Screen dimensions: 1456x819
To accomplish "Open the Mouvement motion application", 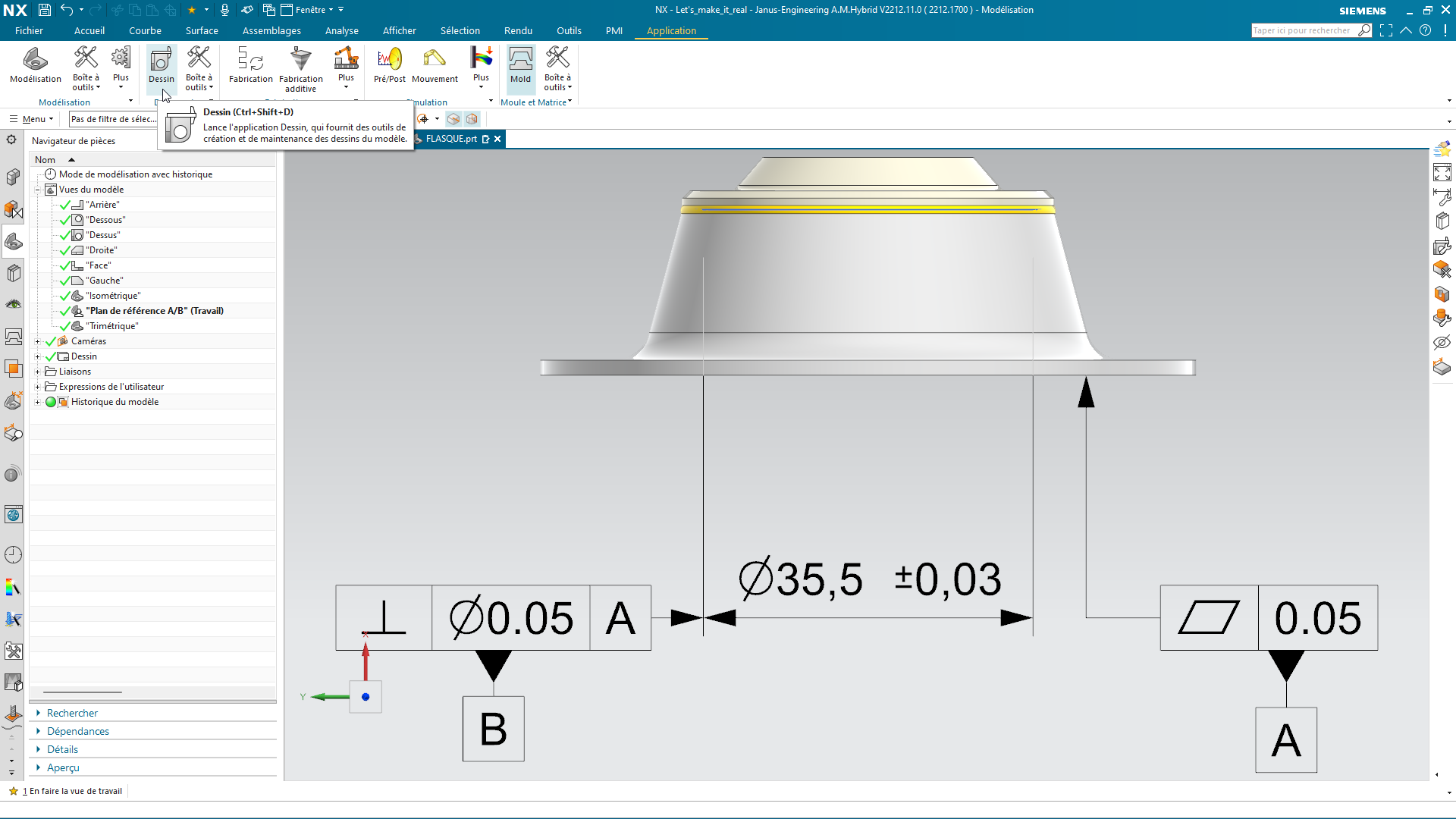I will point(435,65).
